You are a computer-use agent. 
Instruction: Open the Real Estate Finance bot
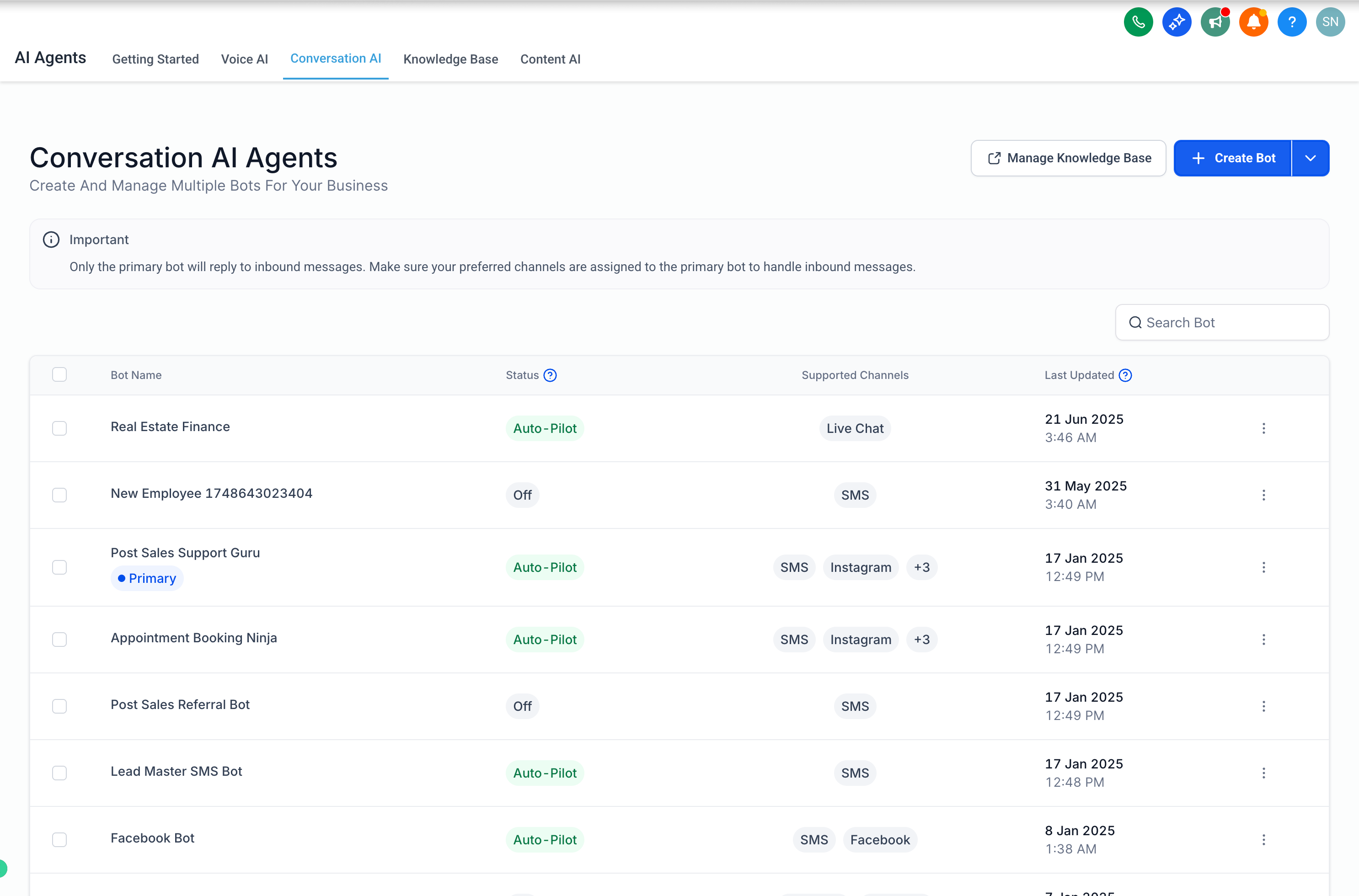coord(170,427)
